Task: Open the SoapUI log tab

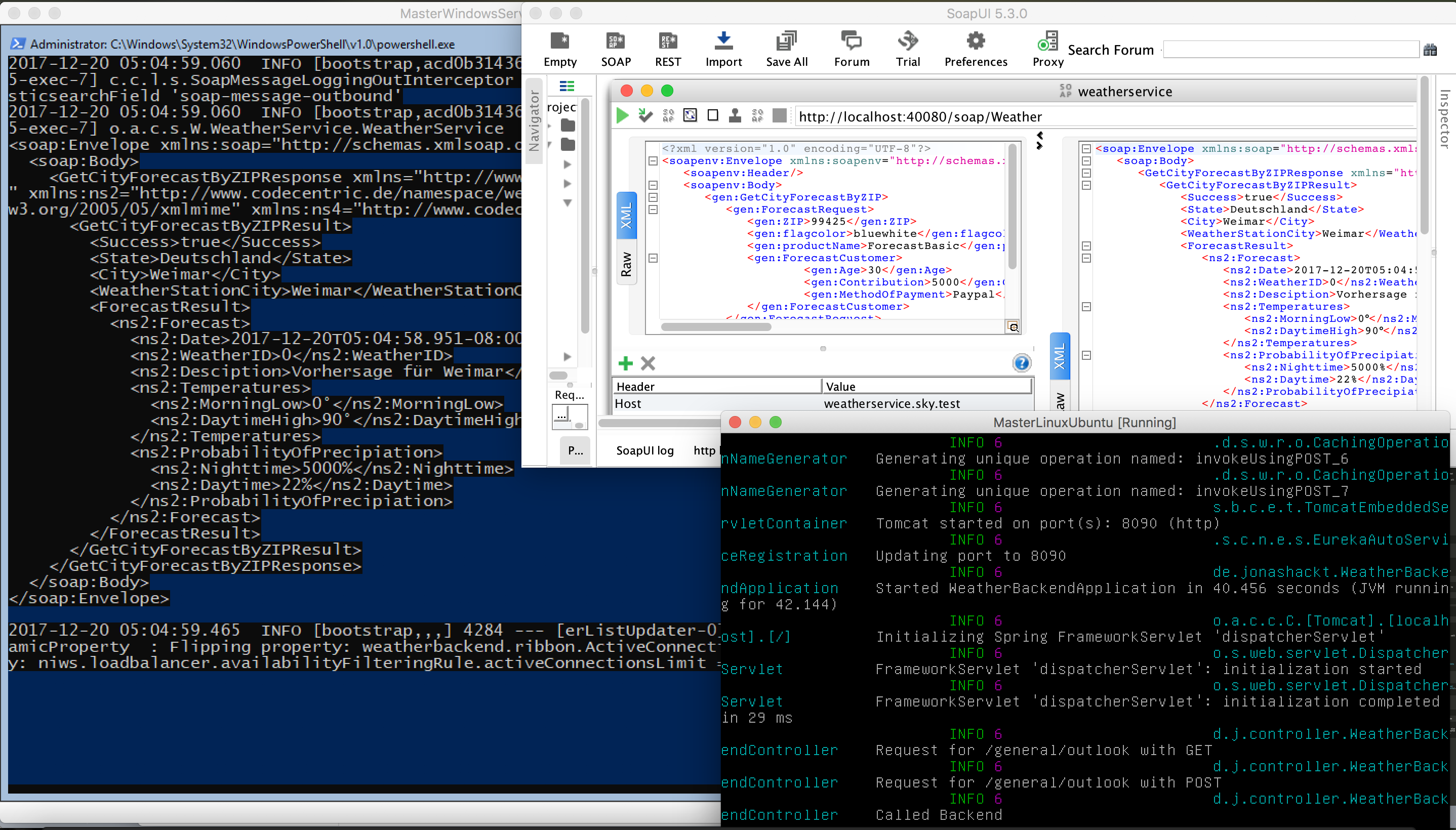Action: click(x=644, y=450)
